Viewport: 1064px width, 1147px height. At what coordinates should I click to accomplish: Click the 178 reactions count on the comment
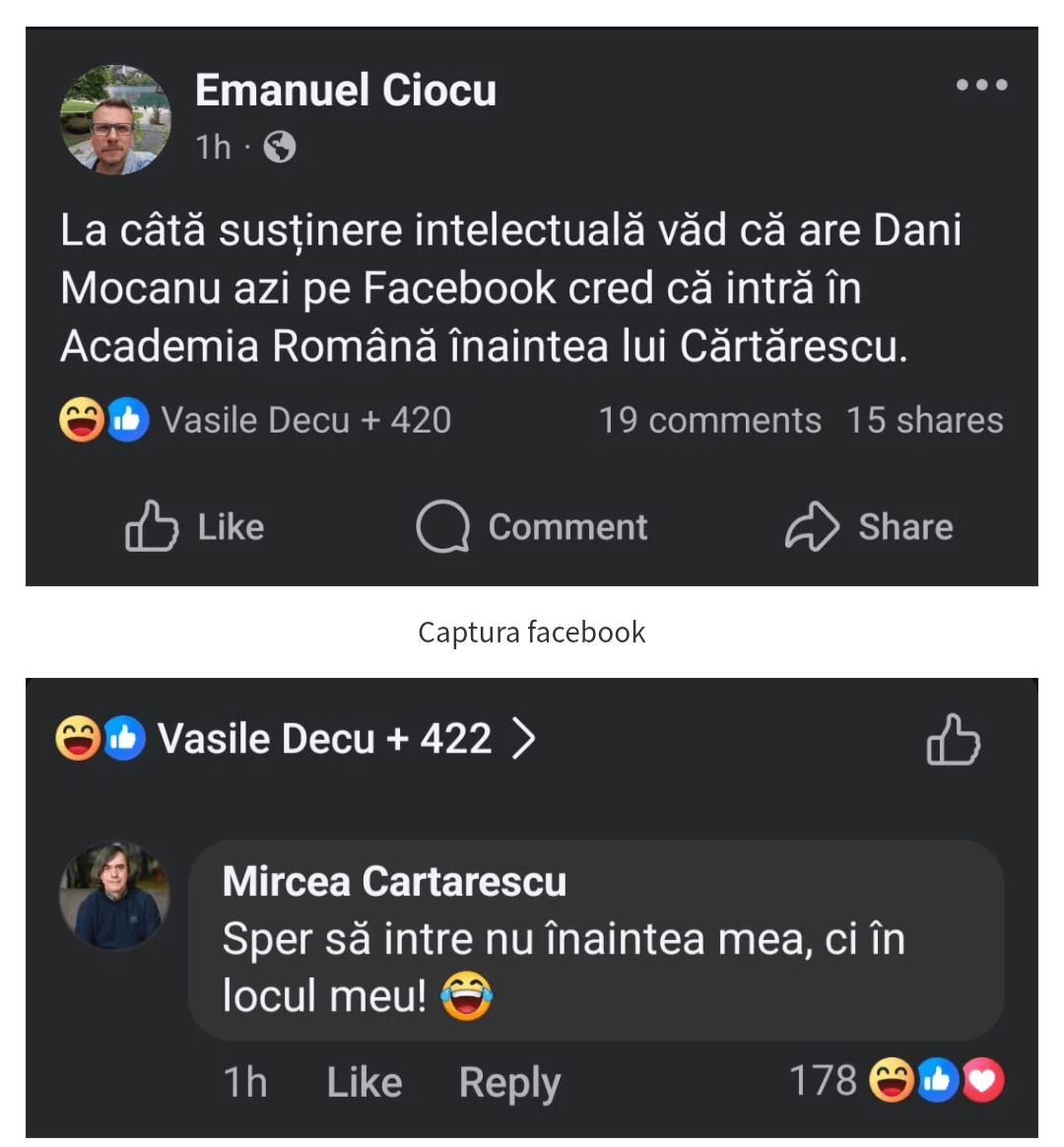[823, 1080]
